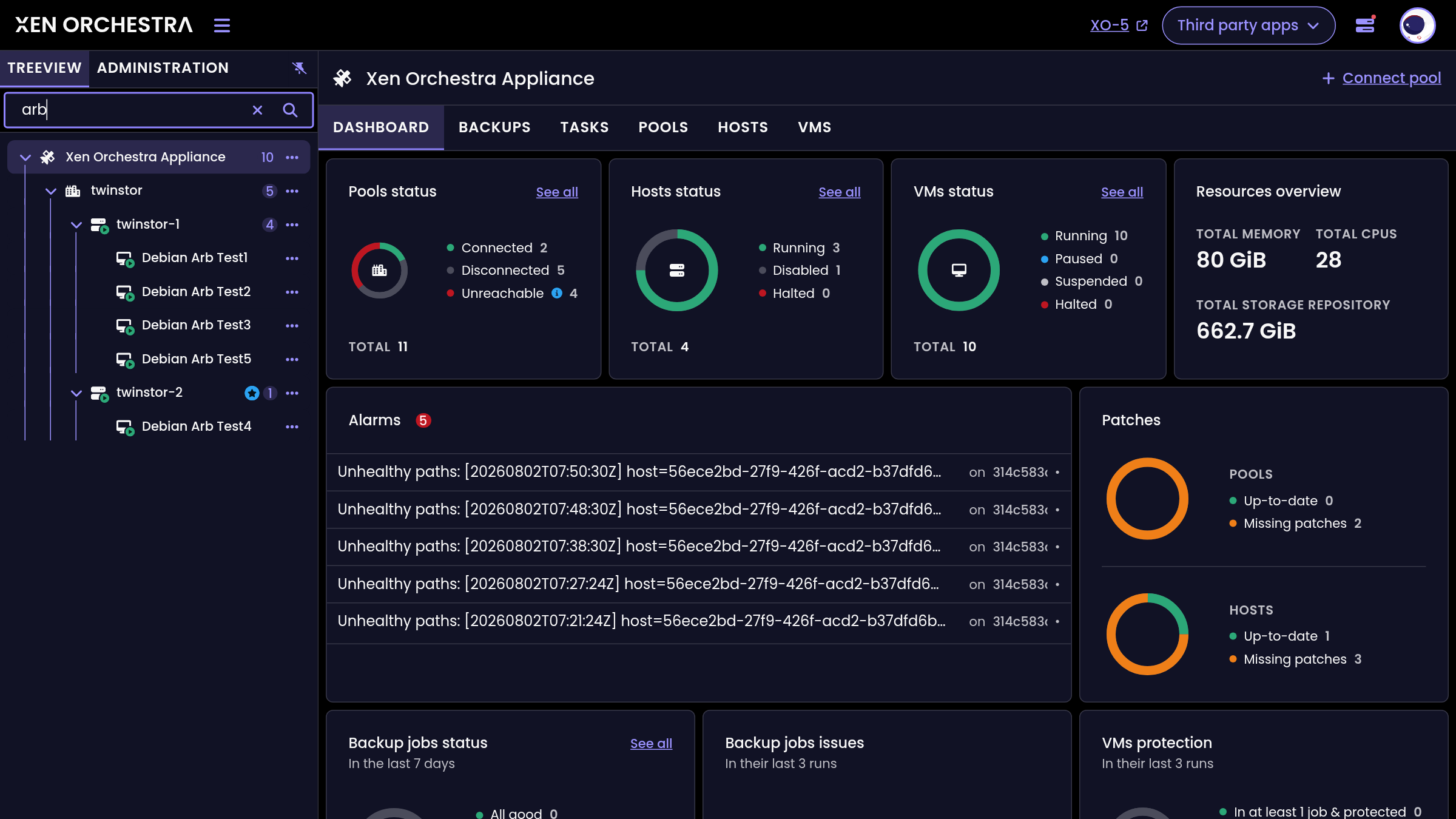This screenshot has width=1456, height=819.
Task: Open the TASKS tab
Action: point(584,127)
